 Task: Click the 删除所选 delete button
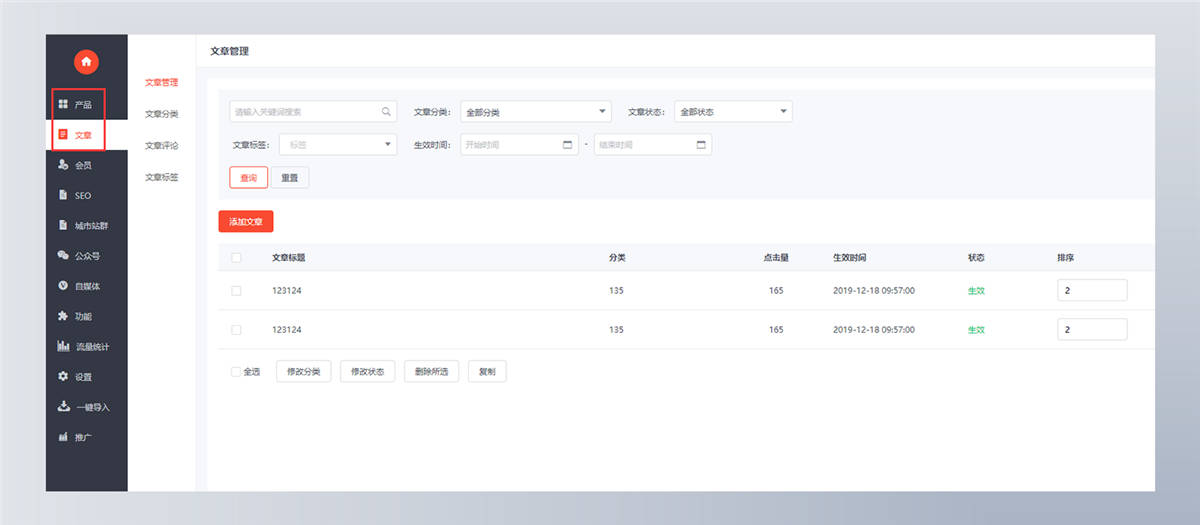[x=432, y=371]
